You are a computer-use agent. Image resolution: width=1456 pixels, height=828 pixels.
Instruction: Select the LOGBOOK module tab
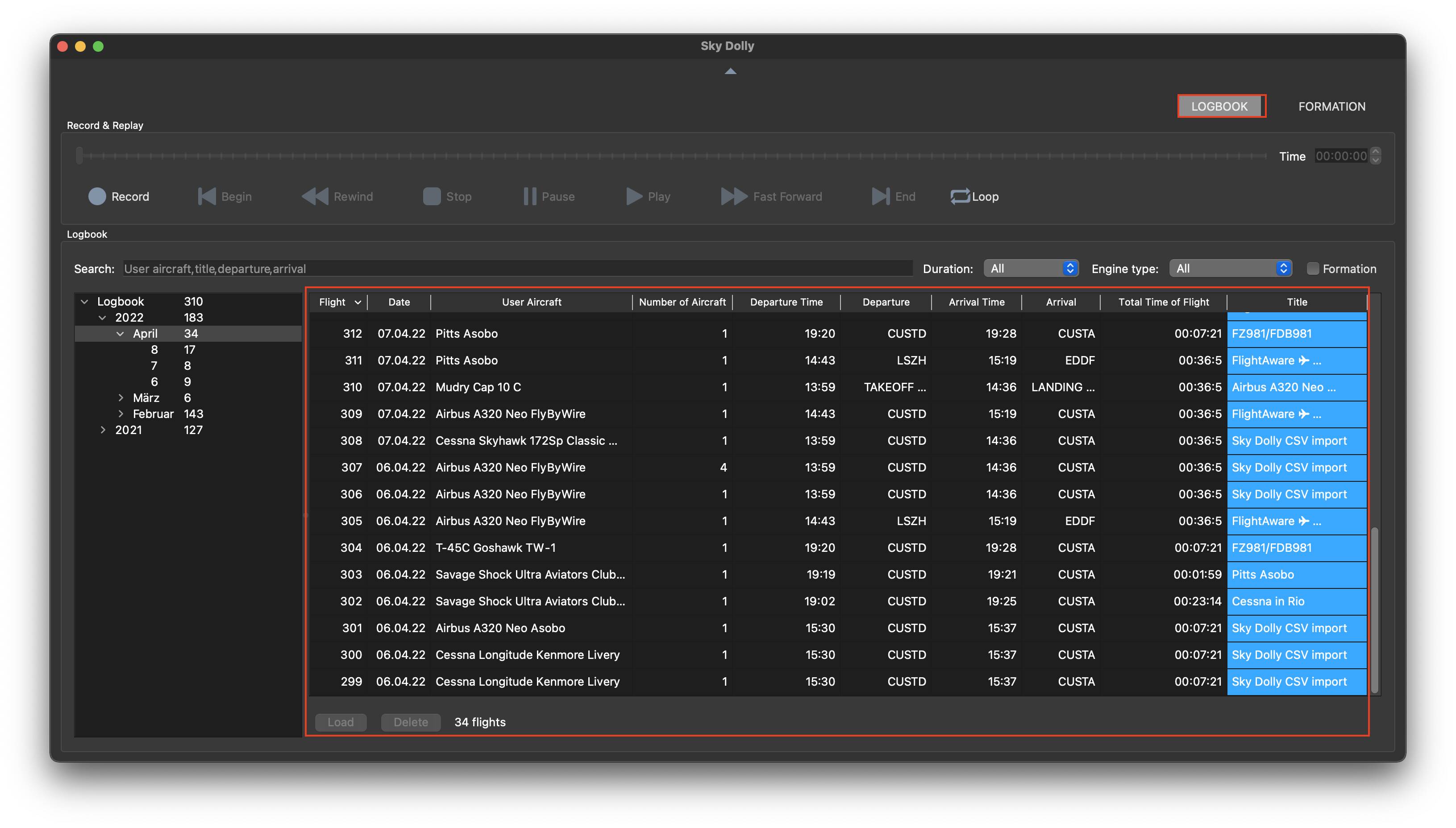click(x=1219, y=106)
